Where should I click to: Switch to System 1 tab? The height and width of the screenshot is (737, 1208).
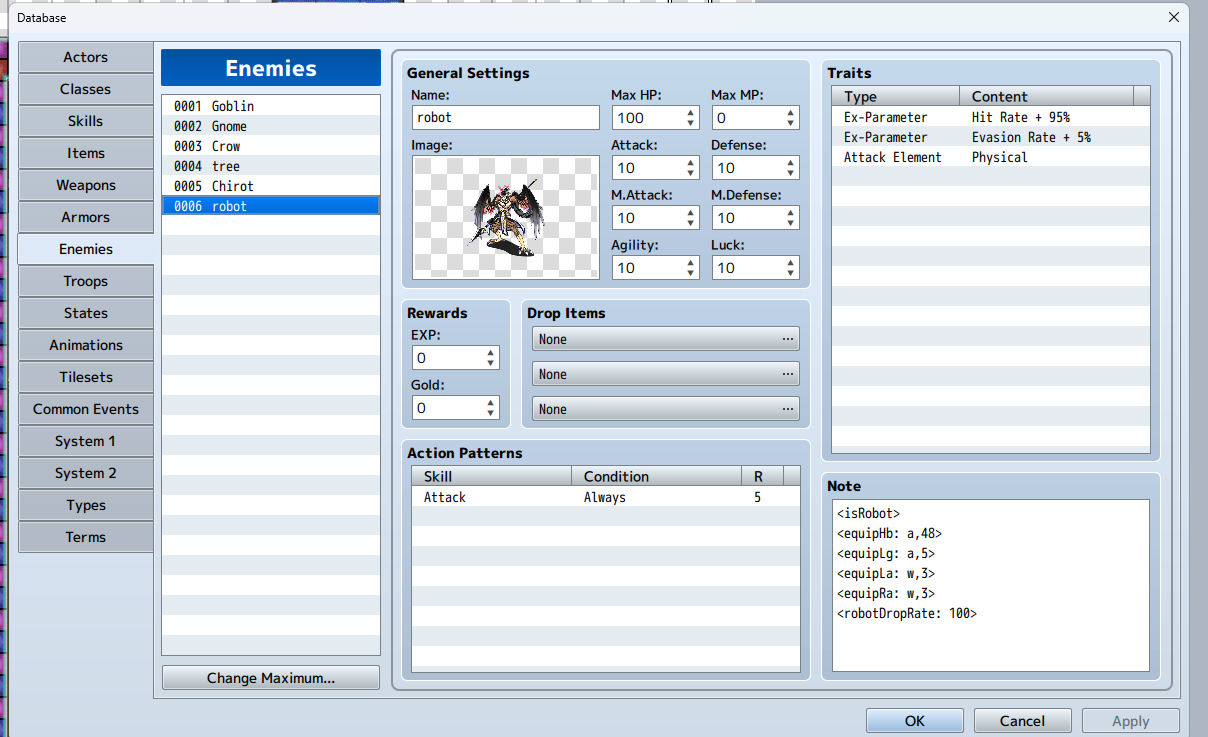[x=86, y=441]
